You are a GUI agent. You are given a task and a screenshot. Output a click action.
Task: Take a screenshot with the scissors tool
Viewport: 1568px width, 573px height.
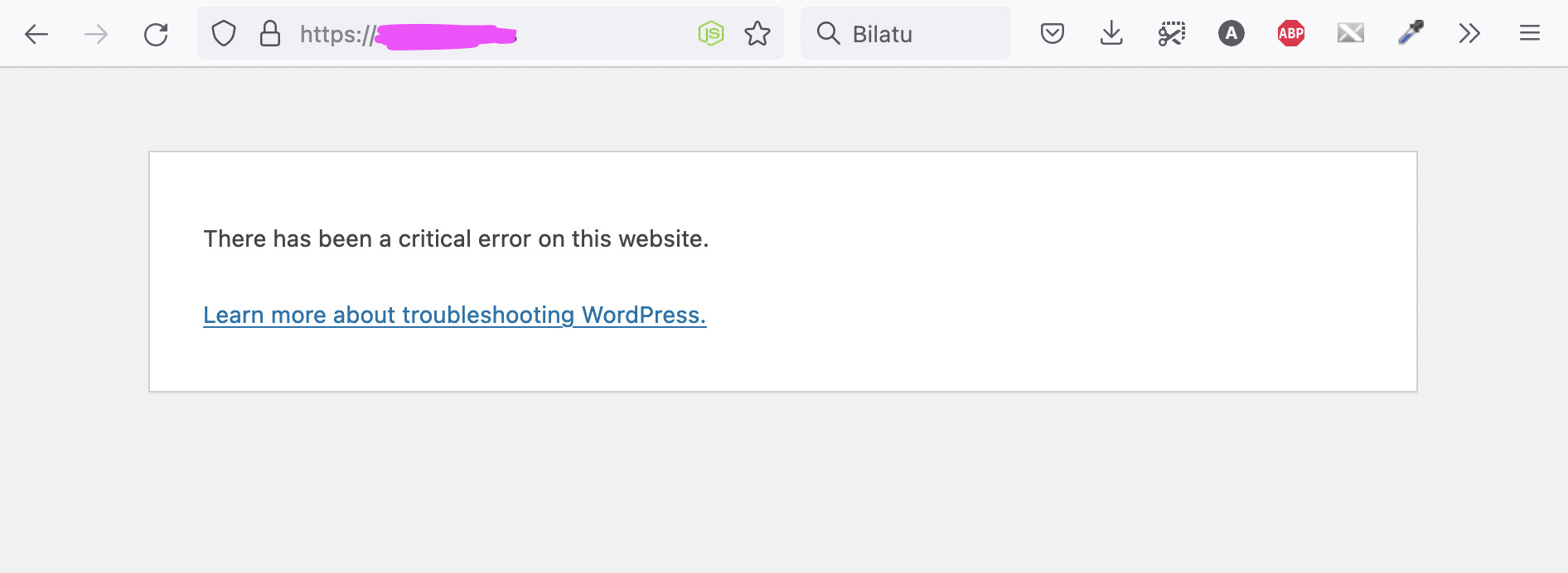[1172, 34]
